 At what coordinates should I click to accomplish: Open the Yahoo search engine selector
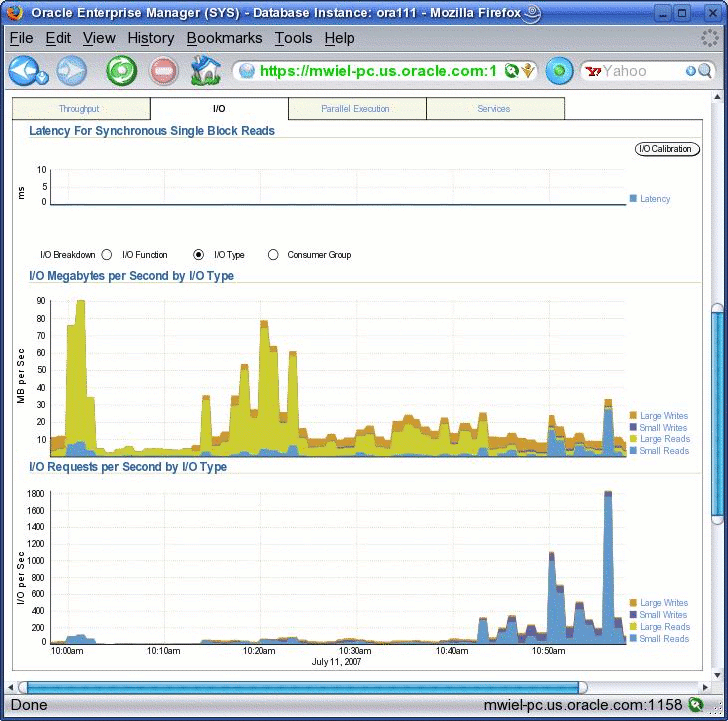click(593, 71)
